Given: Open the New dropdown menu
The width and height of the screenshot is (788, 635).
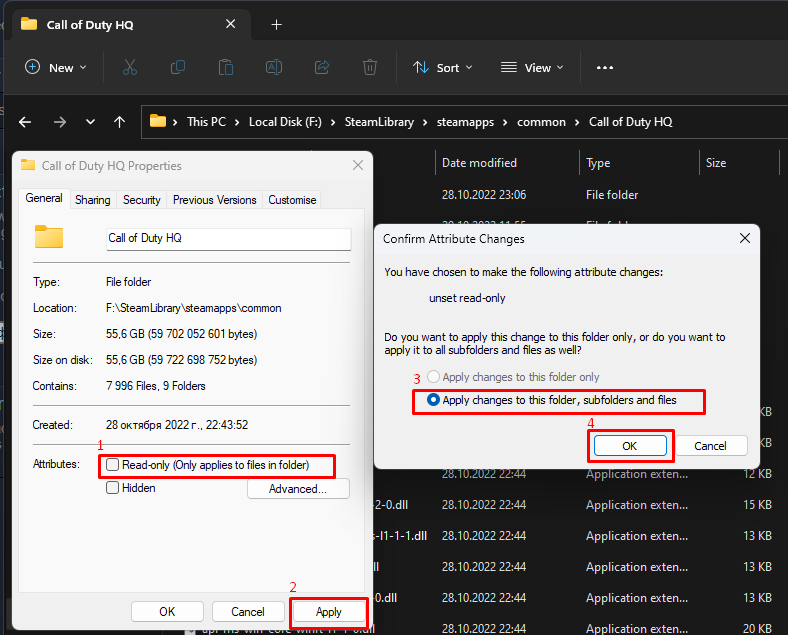Looking at the screenshot, I should point(56,67).
